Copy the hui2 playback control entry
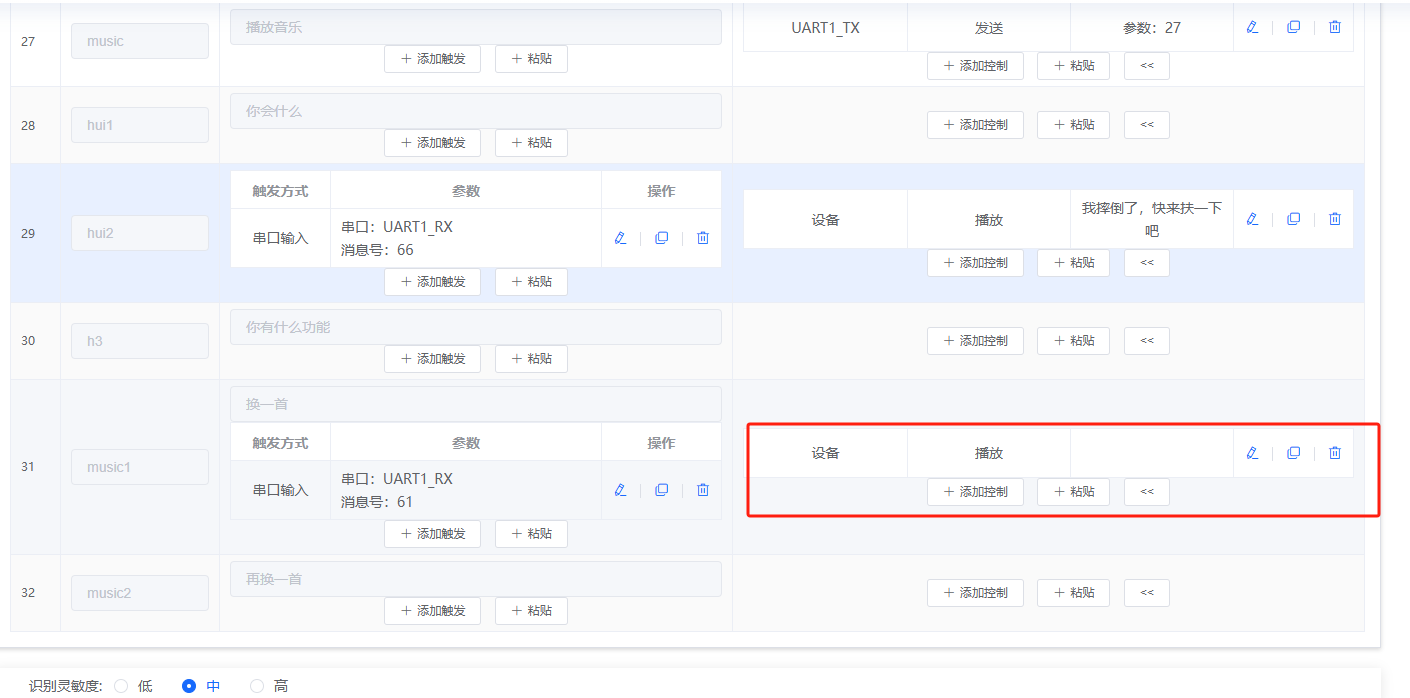The width and height of the screenshot is (1410, 698). [x=1293, y=219]
